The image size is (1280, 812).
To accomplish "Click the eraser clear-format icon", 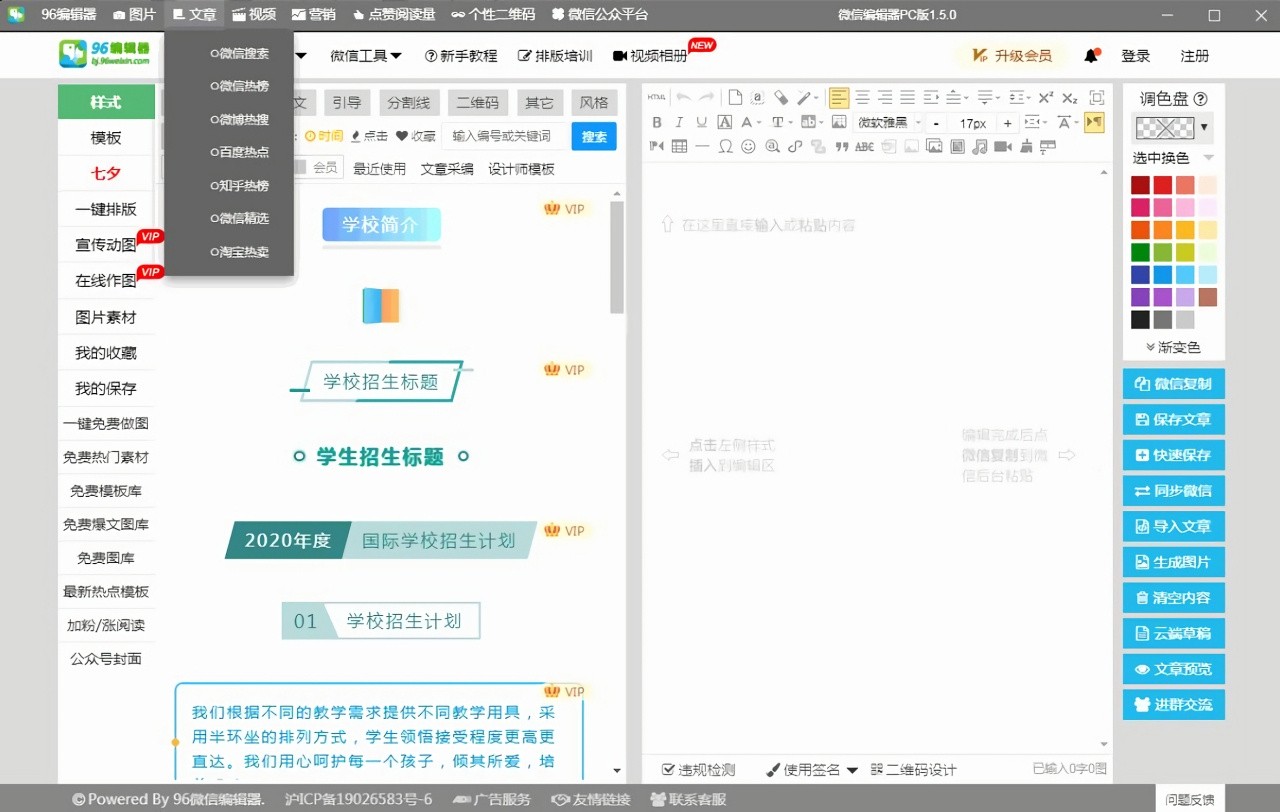I will [781, 98].
